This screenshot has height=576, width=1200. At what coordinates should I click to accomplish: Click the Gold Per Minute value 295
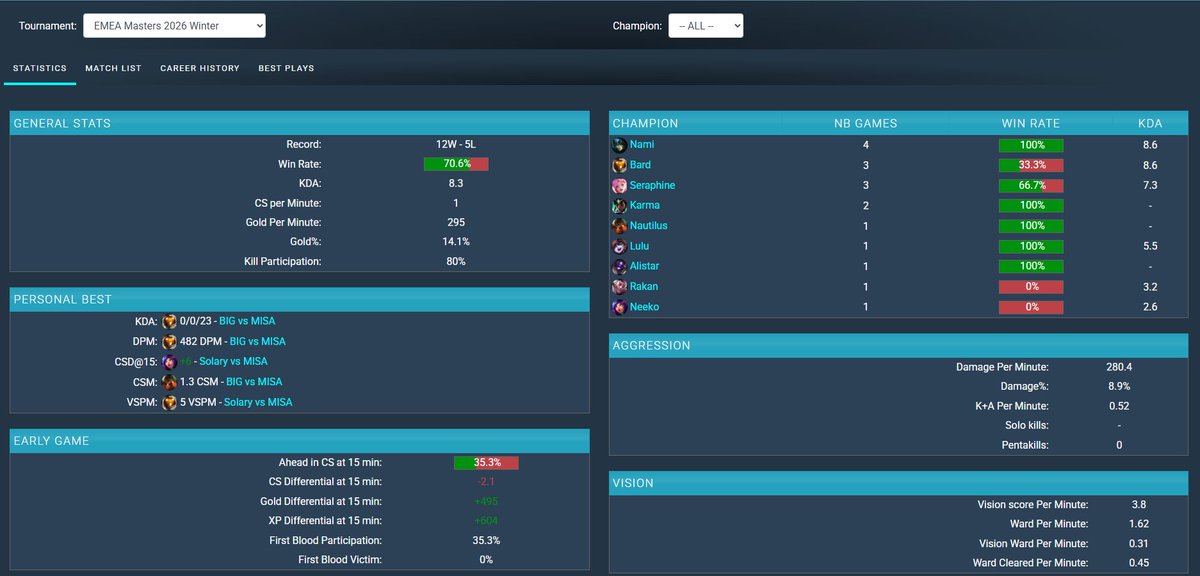click(x=456, y=222)
